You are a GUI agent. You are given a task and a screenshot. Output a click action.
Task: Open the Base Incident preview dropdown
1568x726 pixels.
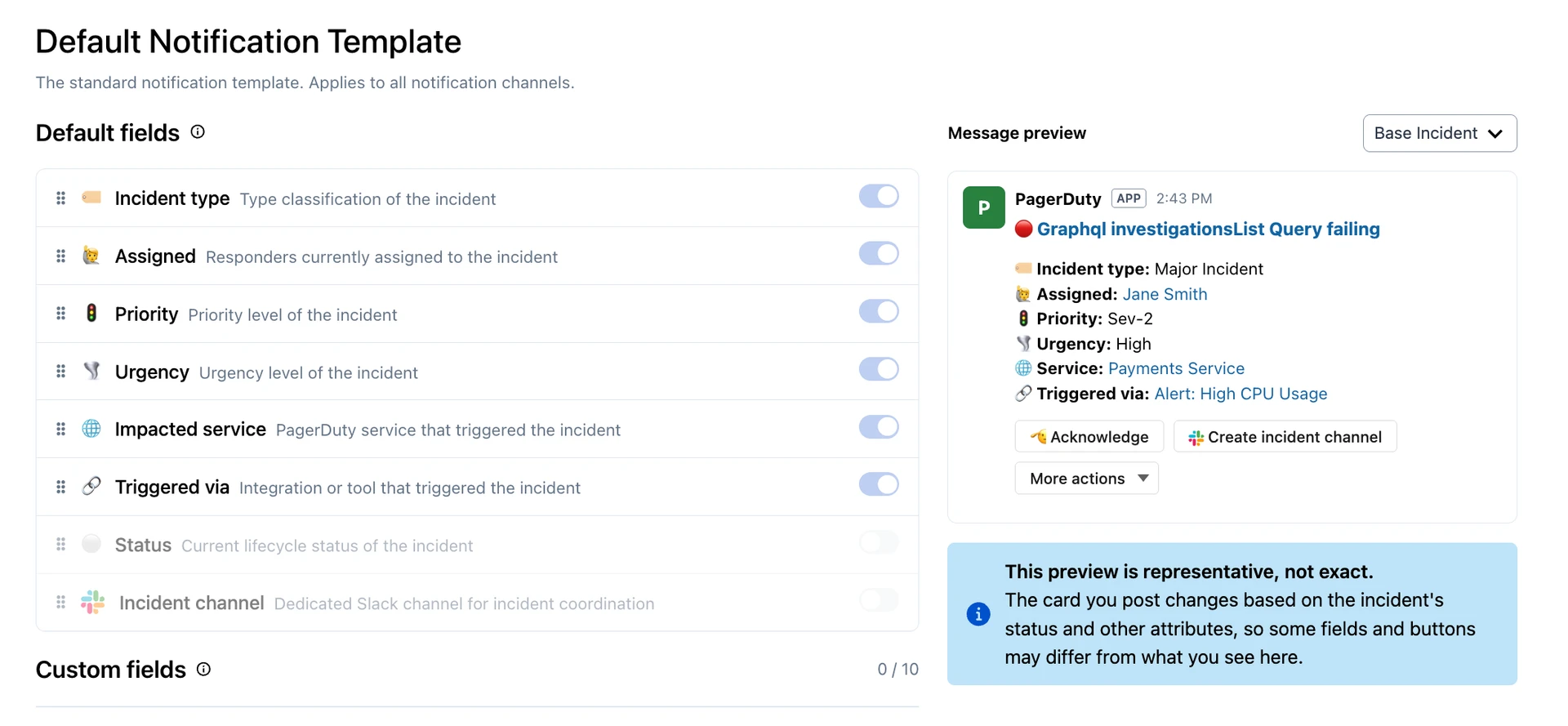coord(1440,133)
